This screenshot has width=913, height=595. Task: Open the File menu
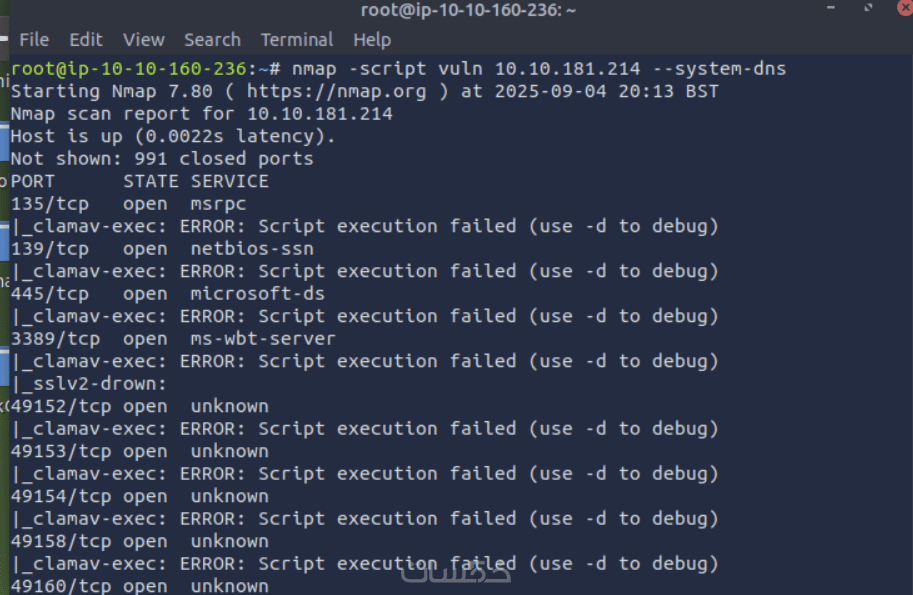(x=34, y=40)
